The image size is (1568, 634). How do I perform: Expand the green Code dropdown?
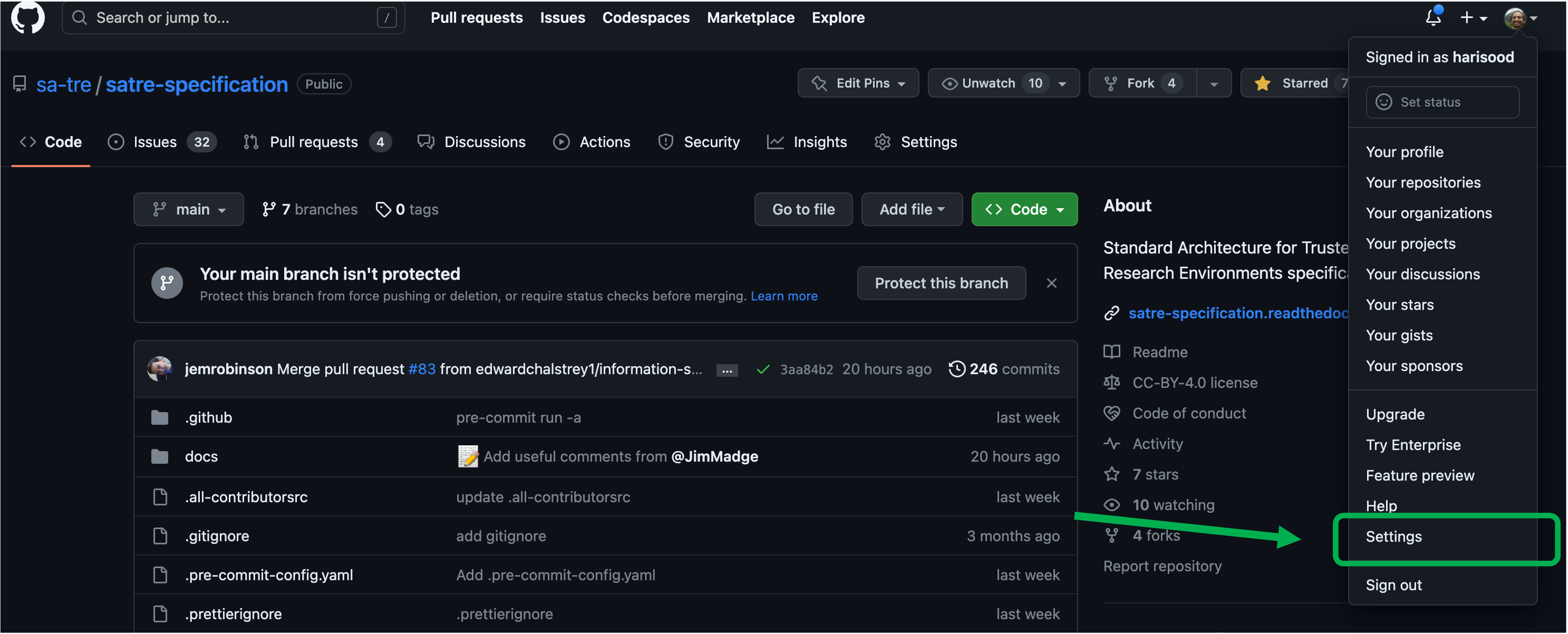pos(1024,209)
